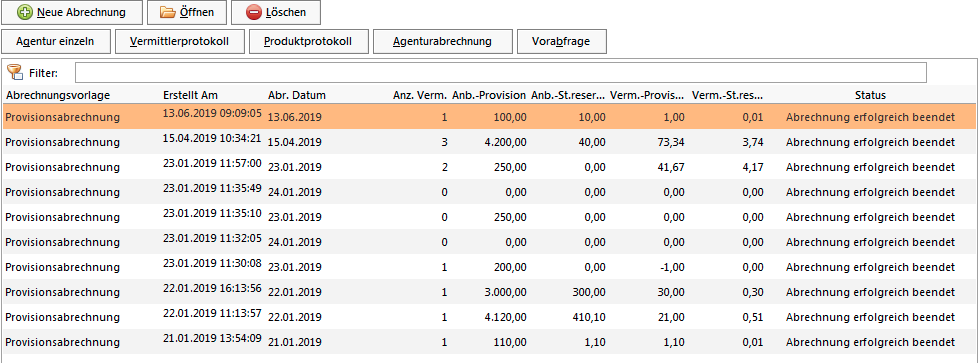Sort by Abr. Datum column header
Viewport: 979px width, 363px height.
click(297, 96)
